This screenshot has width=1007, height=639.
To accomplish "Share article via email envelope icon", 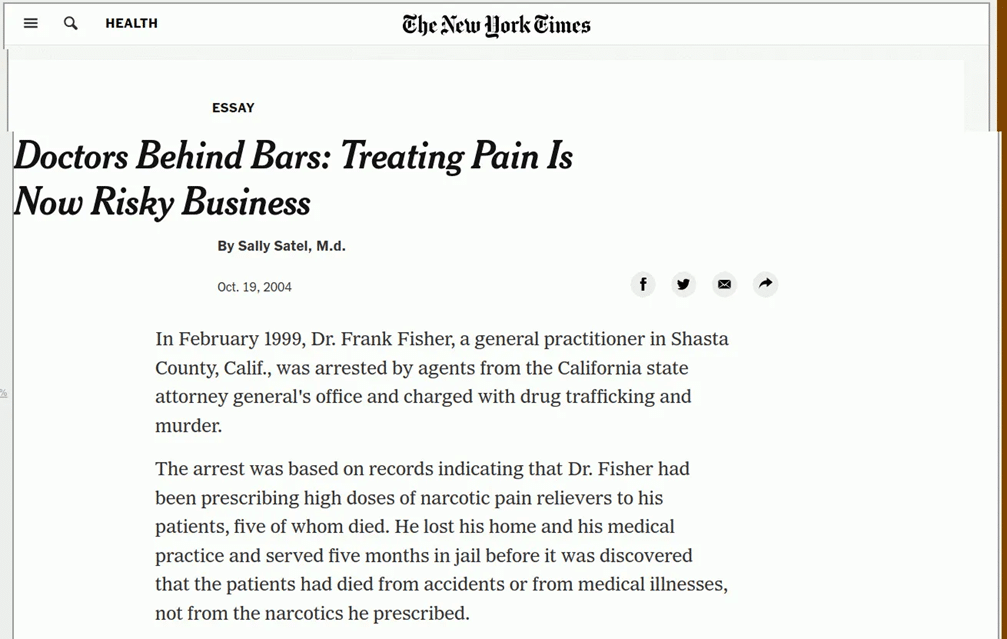I will (724, 284).
